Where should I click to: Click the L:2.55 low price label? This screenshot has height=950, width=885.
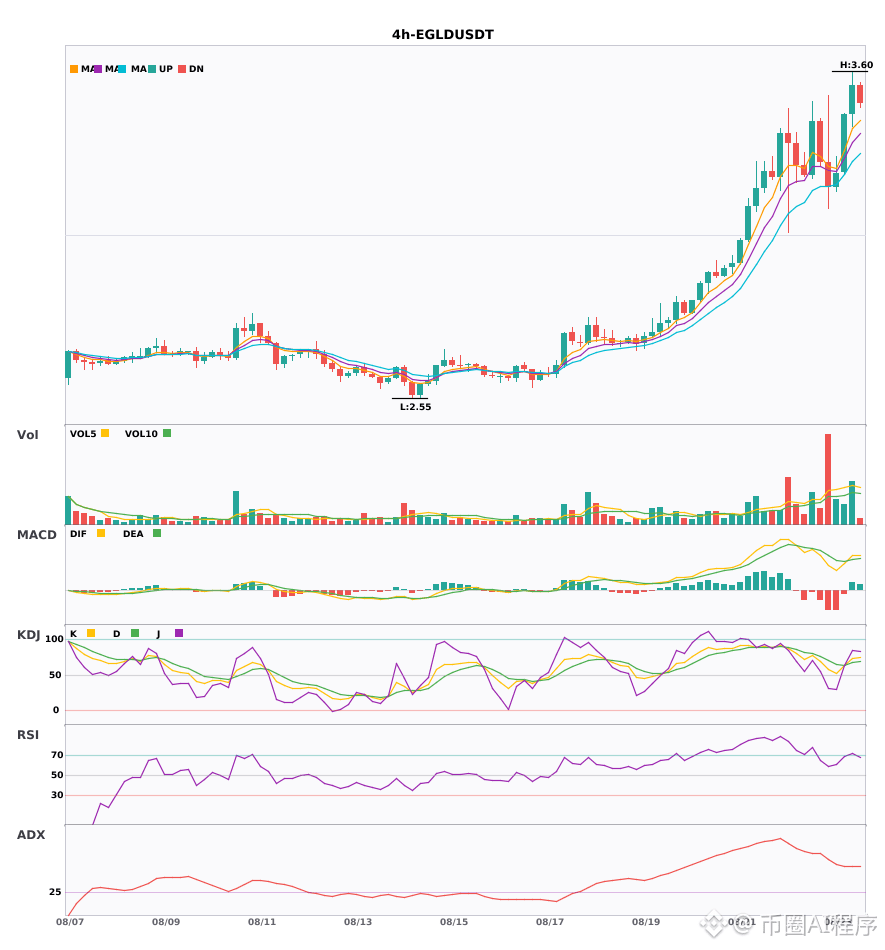416,407
